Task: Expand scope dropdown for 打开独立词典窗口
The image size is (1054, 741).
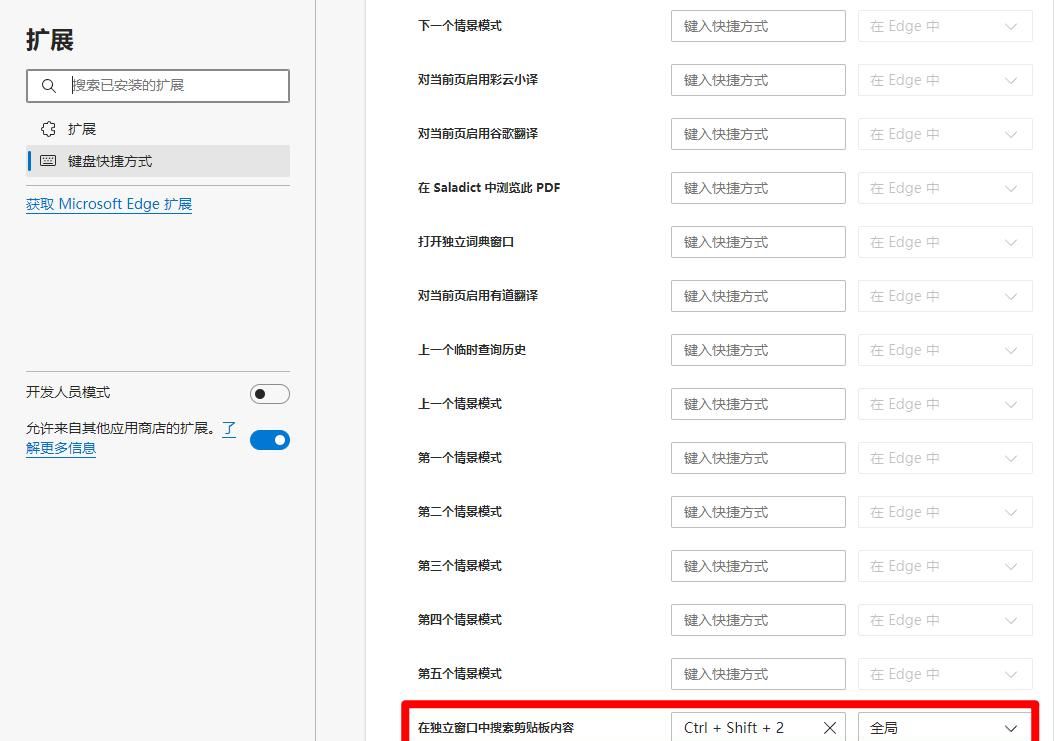Action: 943,241
